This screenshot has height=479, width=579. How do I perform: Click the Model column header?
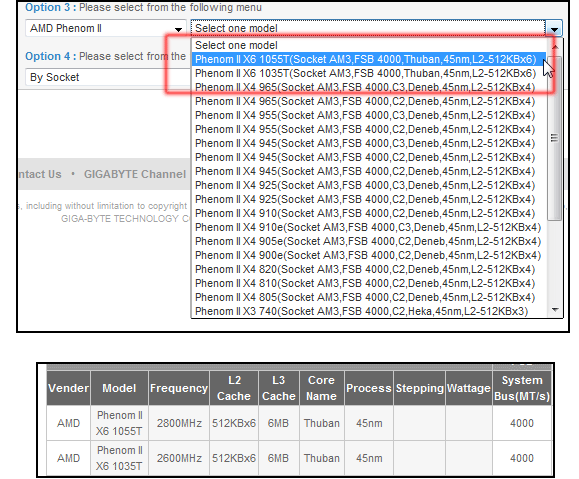click(x=119, y=388)
